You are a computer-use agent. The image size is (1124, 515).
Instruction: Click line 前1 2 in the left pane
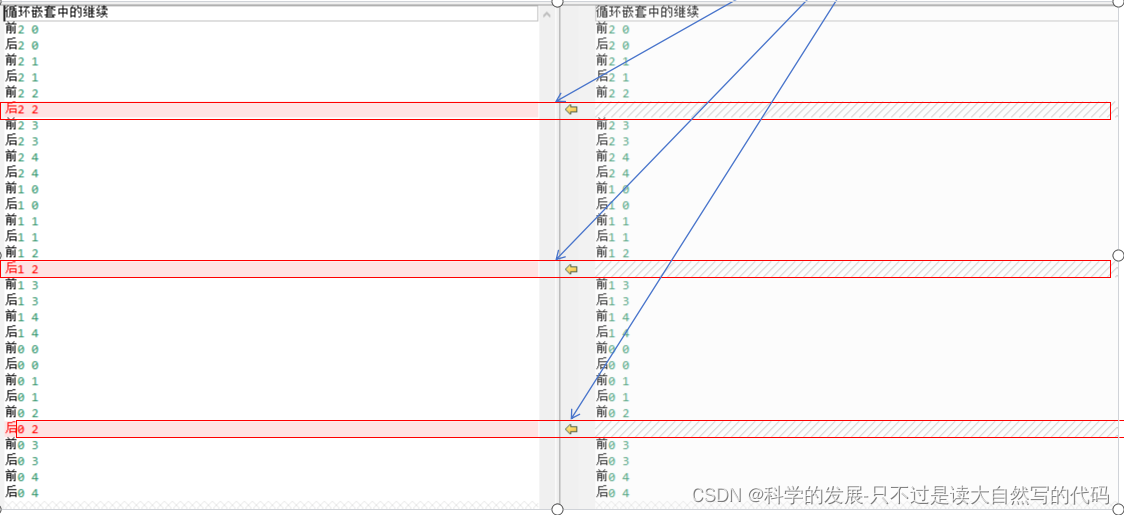tap(22, 253)
